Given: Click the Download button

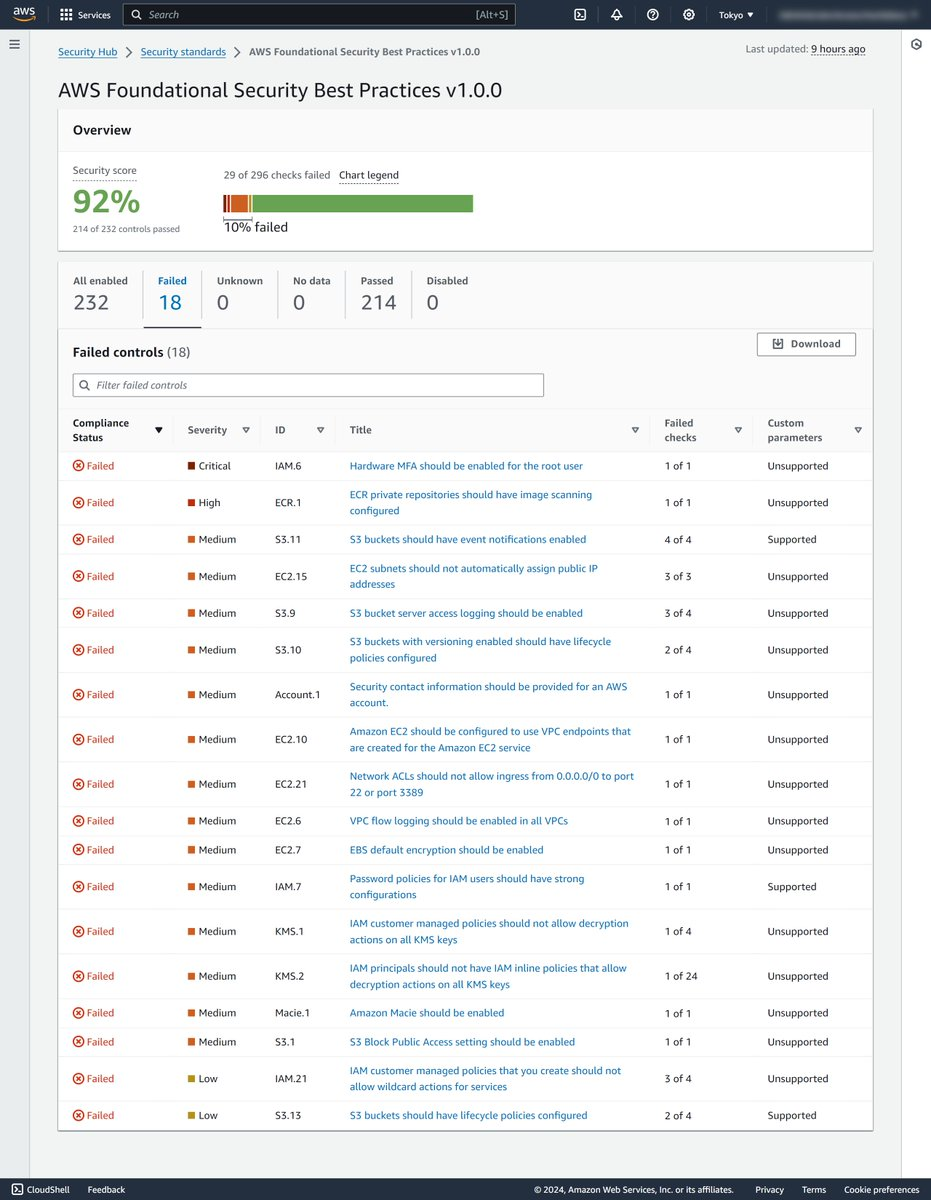Looking at the screenshot, I should [806, 344].
